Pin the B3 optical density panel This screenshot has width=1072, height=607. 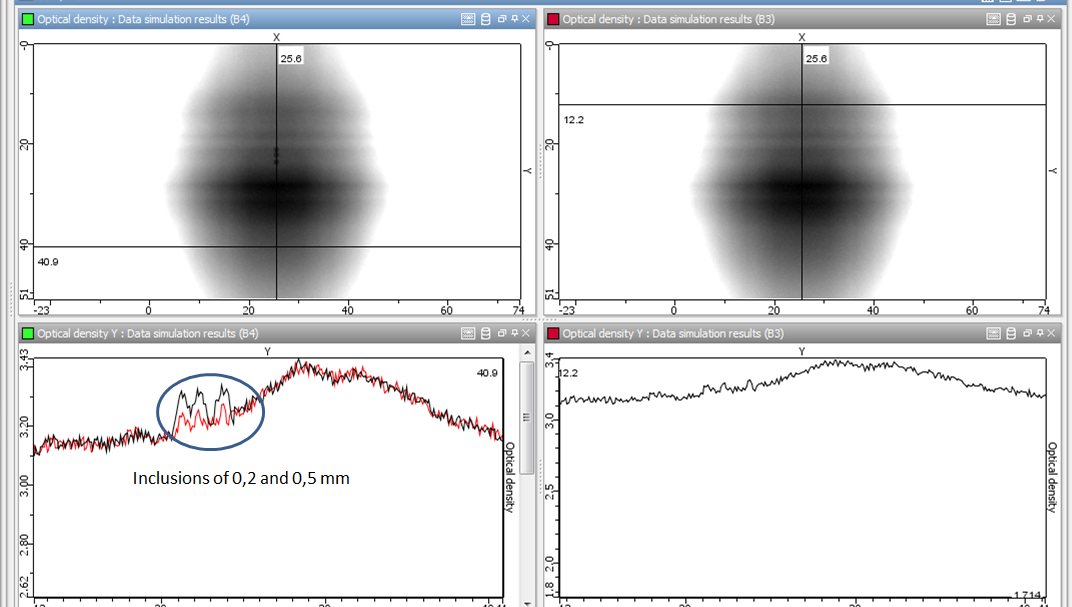pos(1040,19)
